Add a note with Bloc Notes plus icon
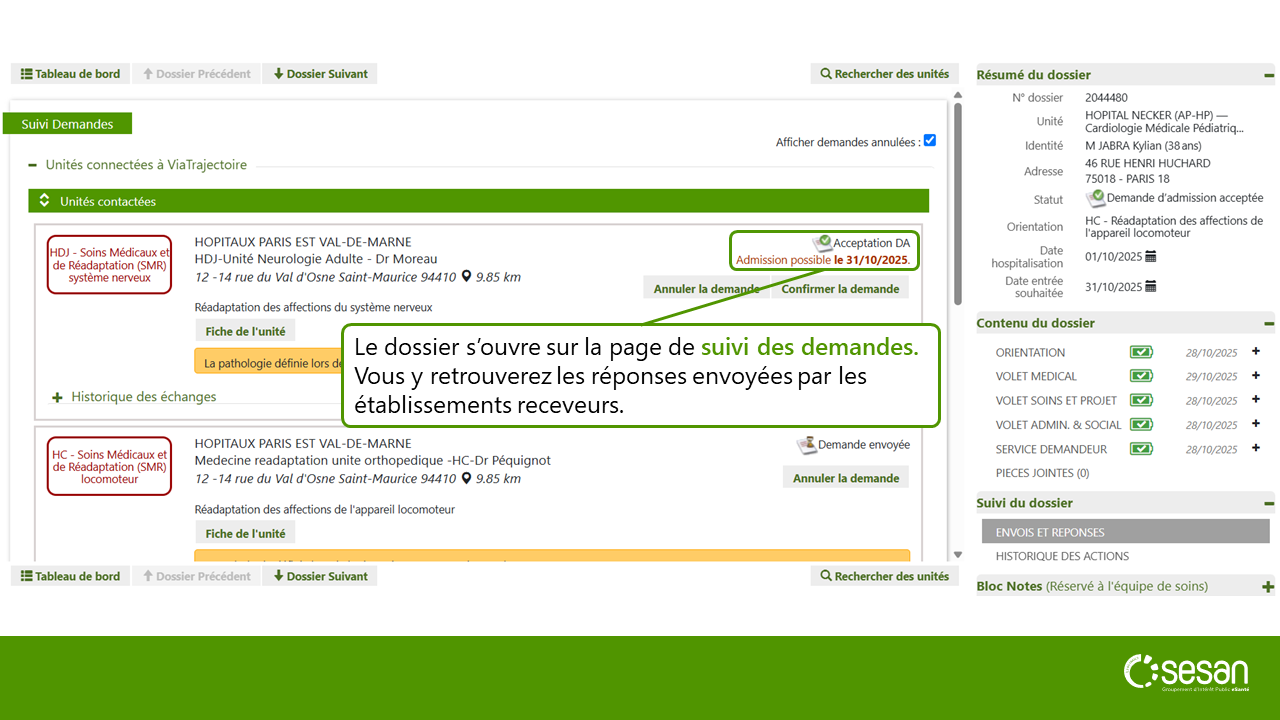Image resolution: width=1280 pixels, height=720 pixels. tap(1268, 587)
